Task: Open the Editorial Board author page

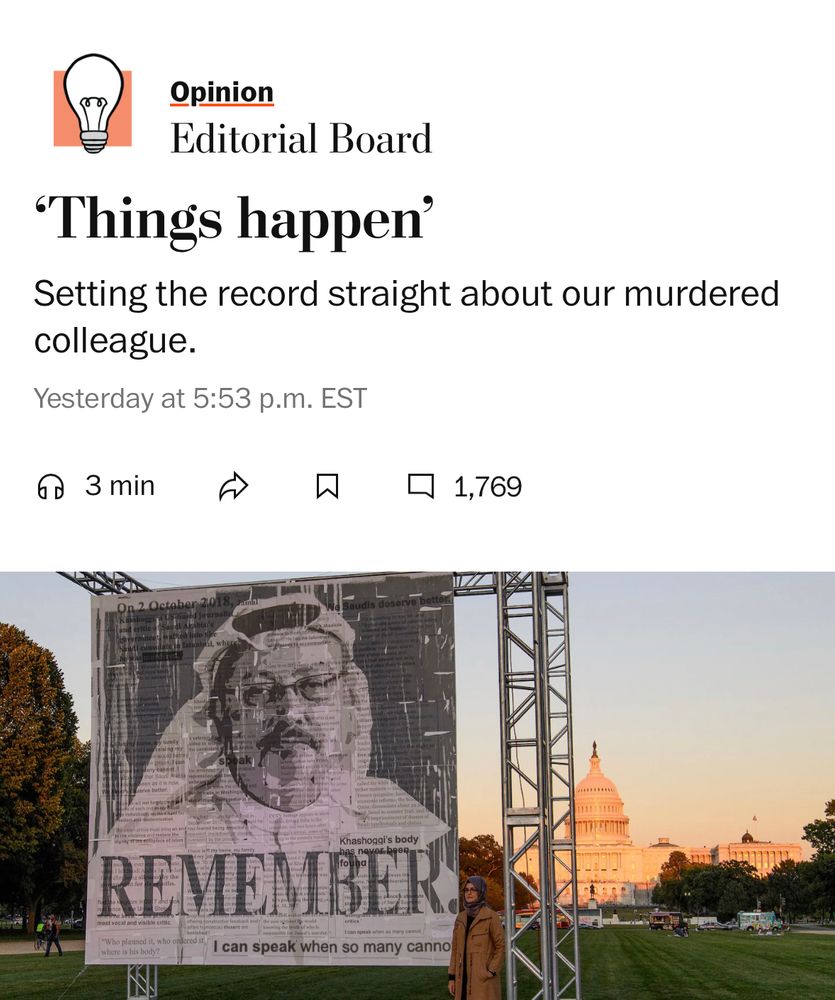Action: point(301,138)
